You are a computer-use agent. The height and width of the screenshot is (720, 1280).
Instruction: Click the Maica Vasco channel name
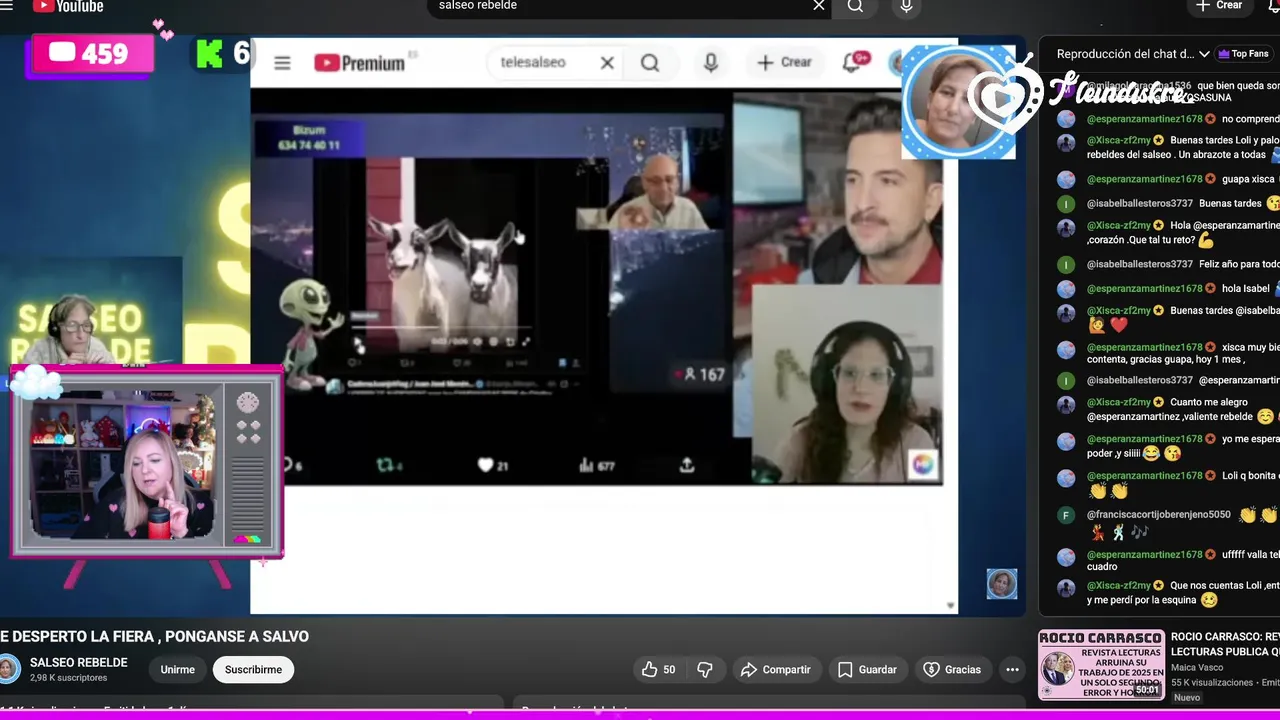pyautogui.click(x=1197, y=667)
